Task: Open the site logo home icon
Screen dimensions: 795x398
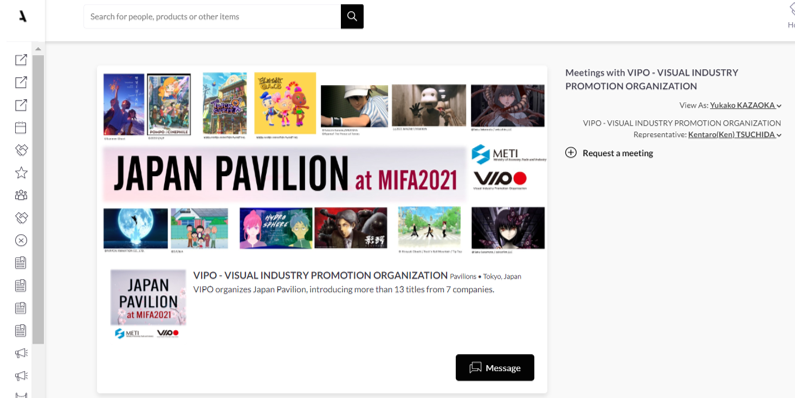Action: [x=22, y=16]
